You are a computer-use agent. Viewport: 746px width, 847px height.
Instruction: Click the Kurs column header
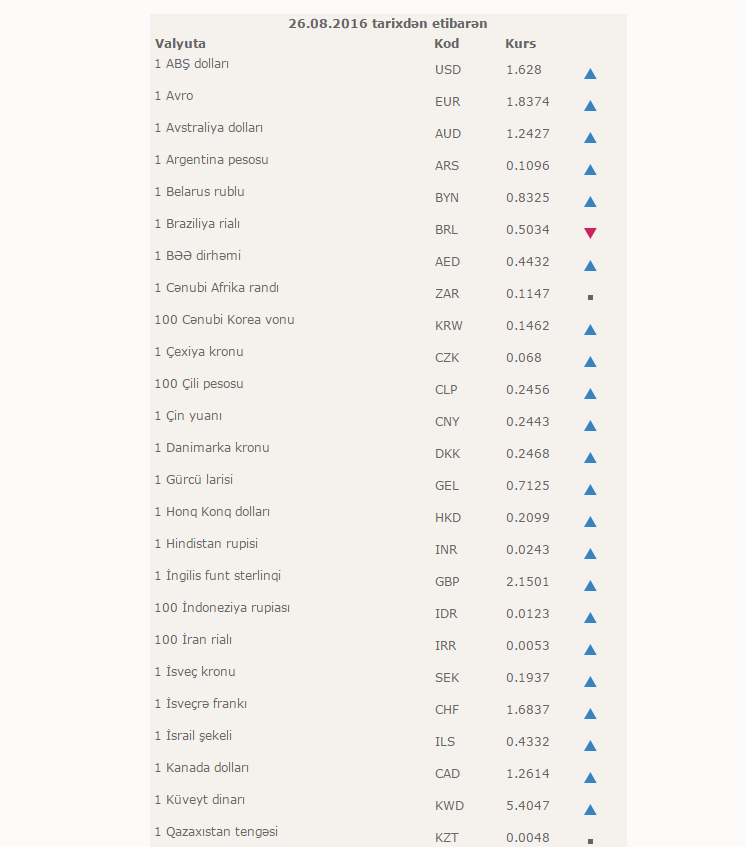pyautogui.click(x=521, y=44)
